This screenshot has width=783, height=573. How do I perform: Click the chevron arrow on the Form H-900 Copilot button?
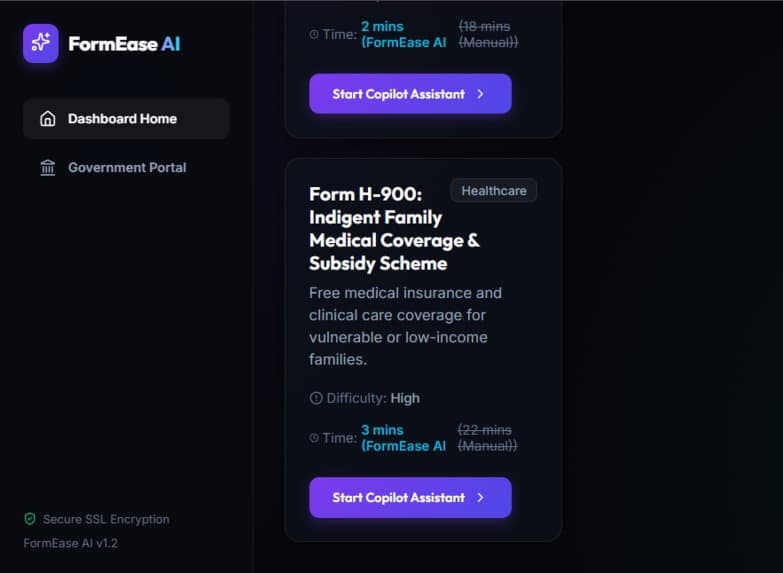coord(480,498)
